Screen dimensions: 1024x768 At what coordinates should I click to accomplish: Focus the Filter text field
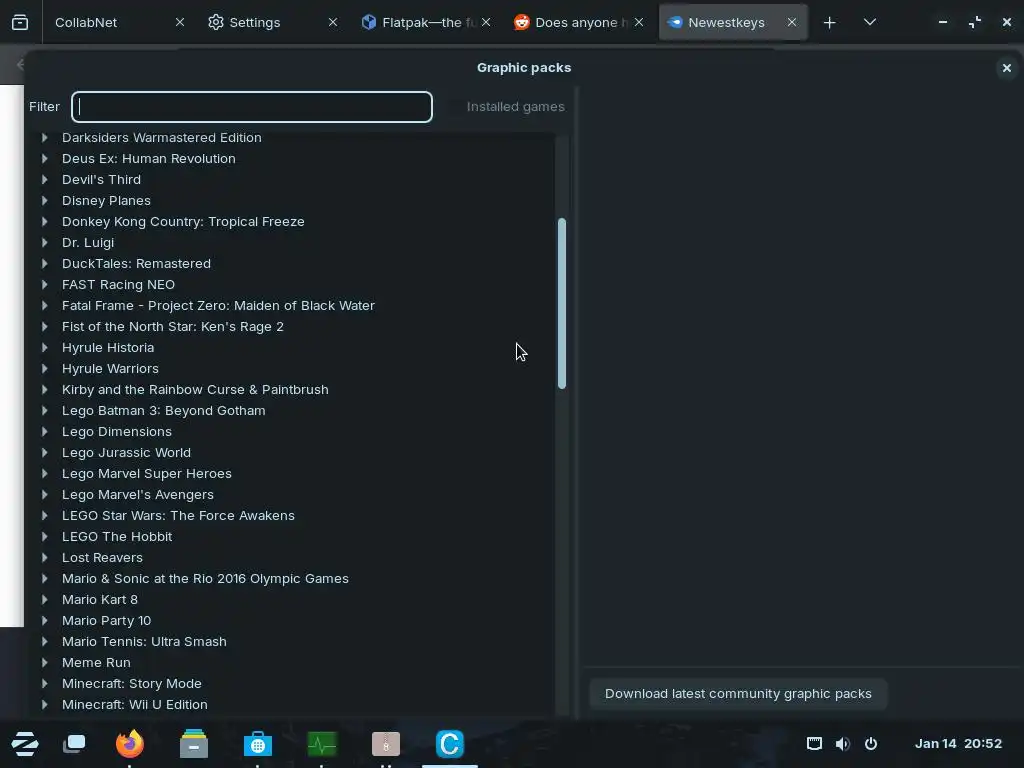[x=252, y=106]
